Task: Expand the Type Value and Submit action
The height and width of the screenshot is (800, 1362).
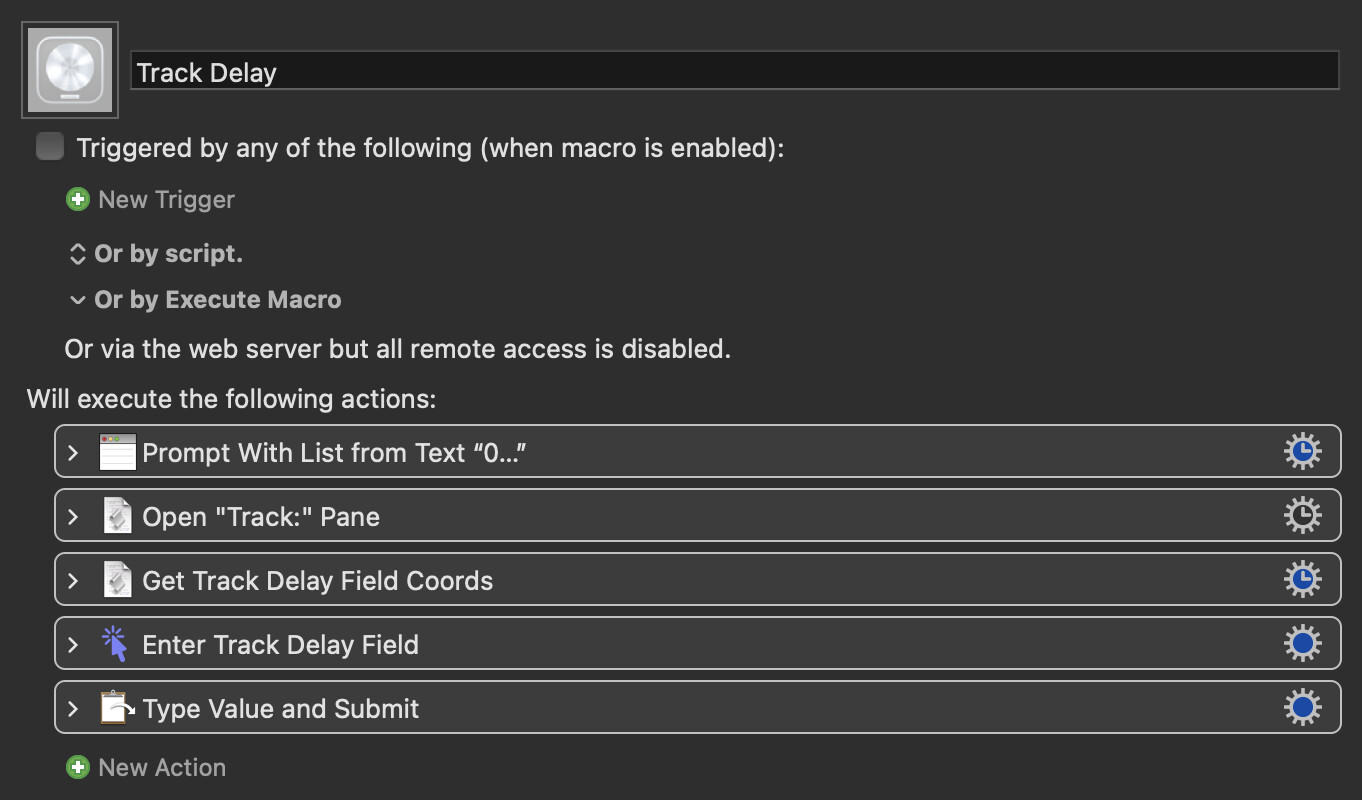Action: tap(73, 709)
